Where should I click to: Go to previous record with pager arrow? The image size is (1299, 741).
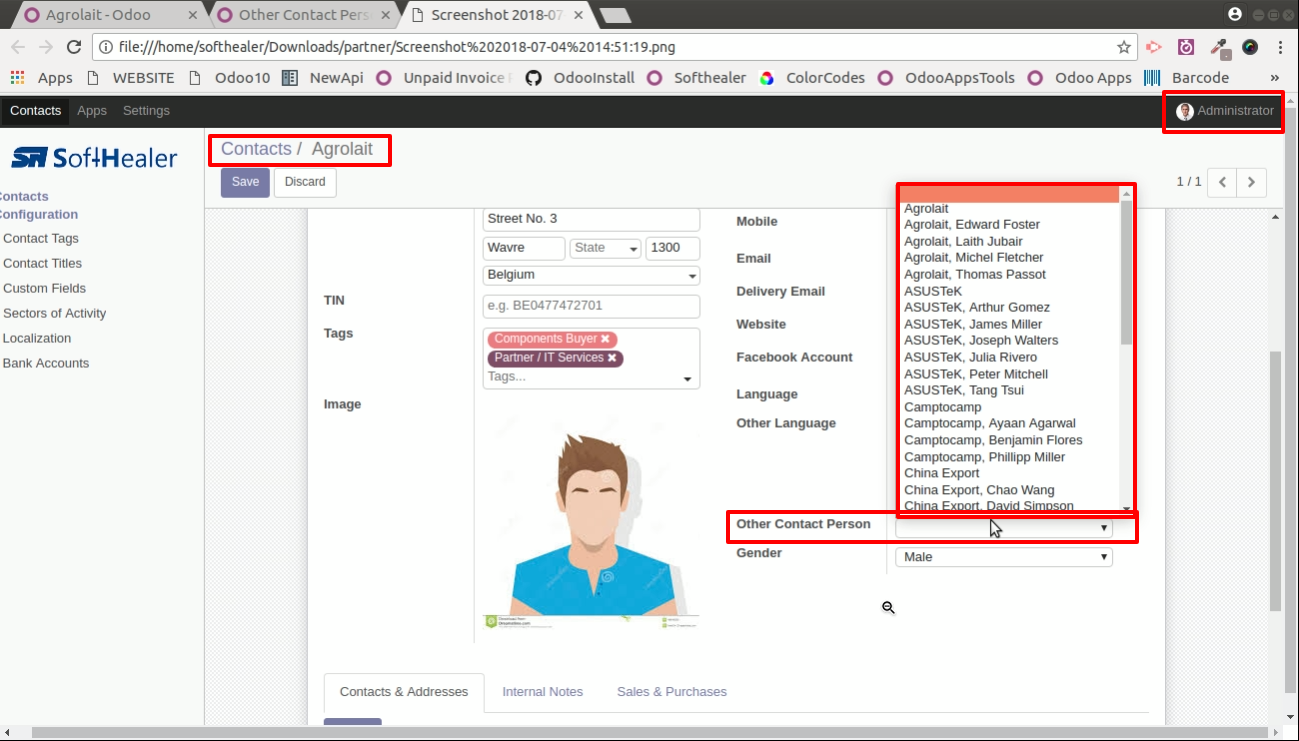[1222, 182]
